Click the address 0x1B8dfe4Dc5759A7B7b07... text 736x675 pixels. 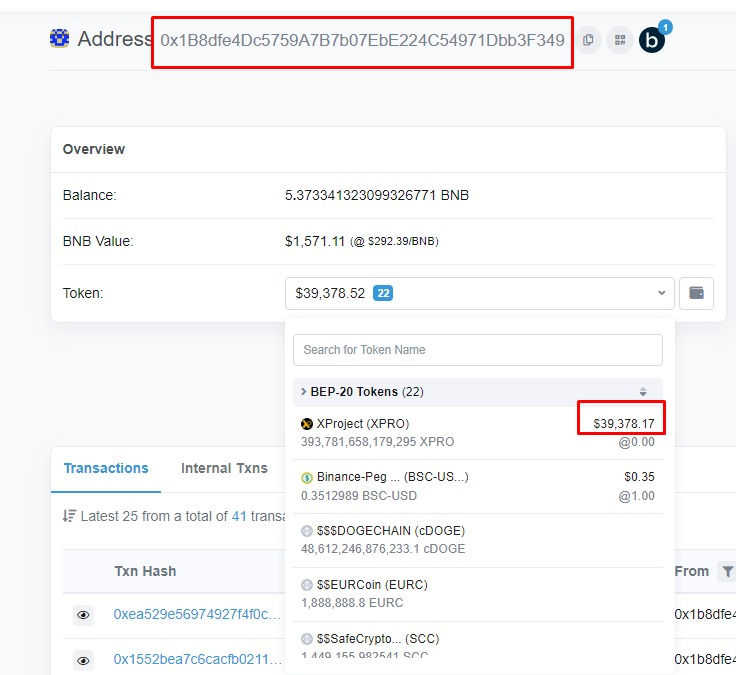(362, 40)
